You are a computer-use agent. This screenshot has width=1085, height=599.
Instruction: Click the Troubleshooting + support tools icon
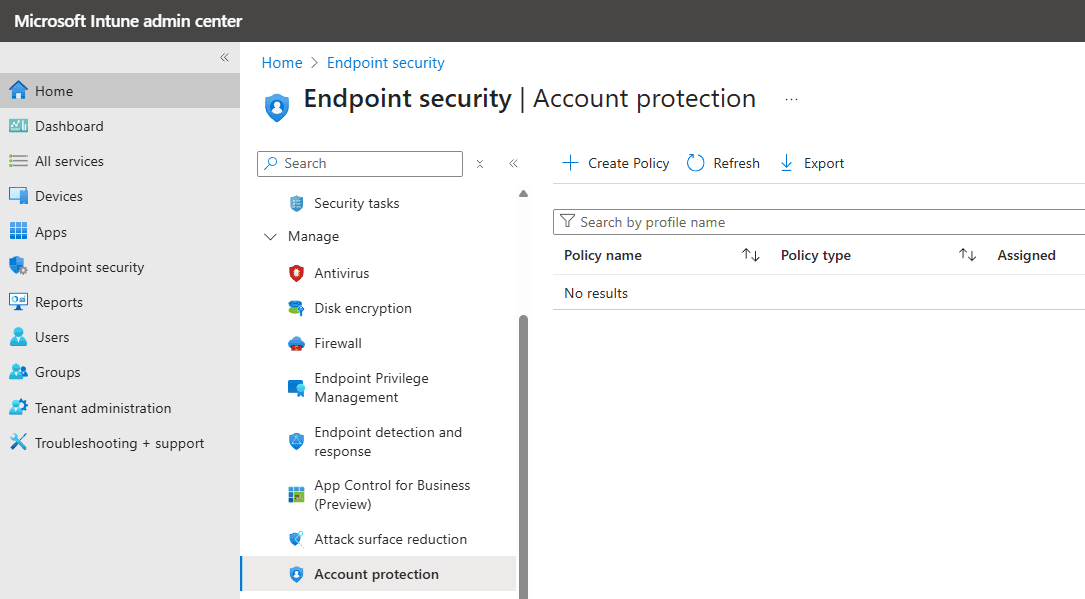(x=19, y=443)
